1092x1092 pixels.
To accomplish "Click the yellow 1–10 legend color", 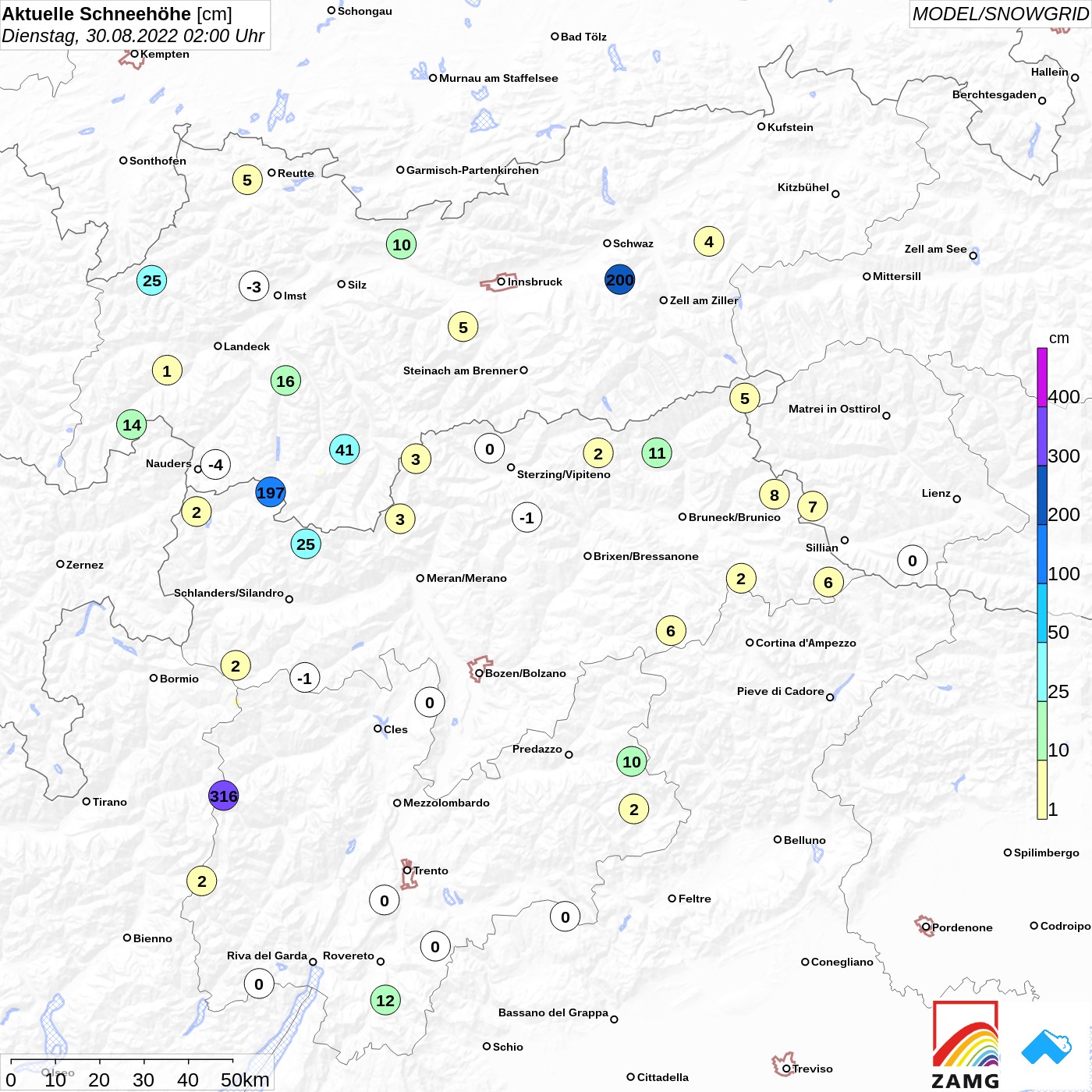I will coord(1042,790).
